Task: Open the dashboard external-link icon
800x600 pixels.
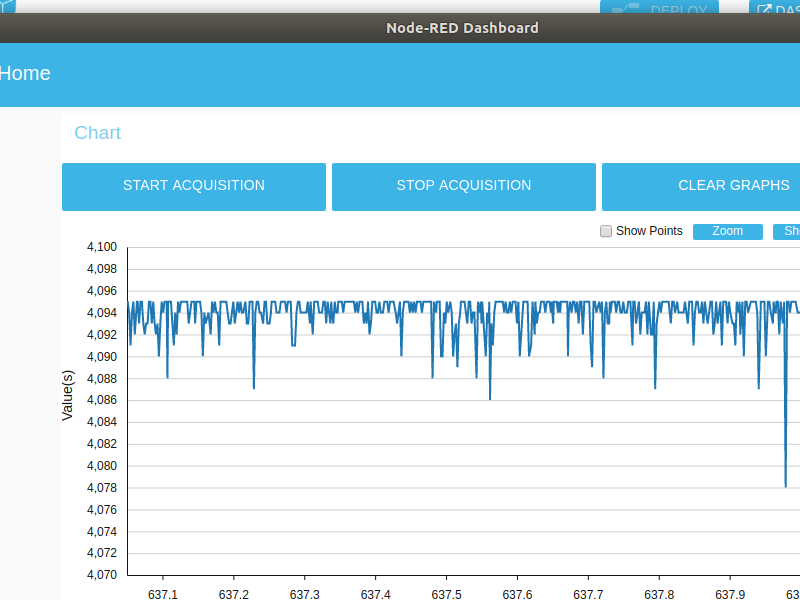Action: click(764, 9)
